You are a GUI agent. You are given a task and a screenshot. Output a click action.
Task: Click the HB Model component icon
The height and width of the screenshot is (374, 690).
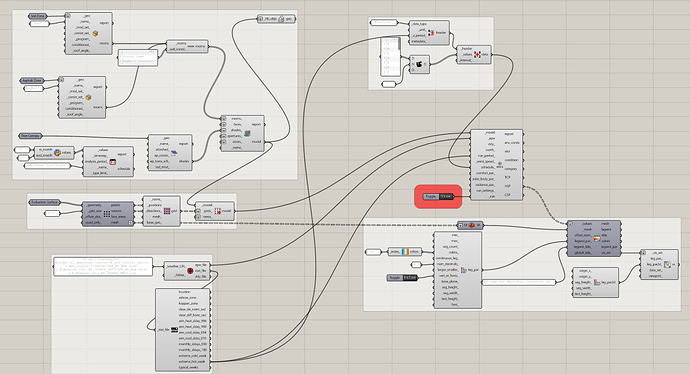click(247, 133)
